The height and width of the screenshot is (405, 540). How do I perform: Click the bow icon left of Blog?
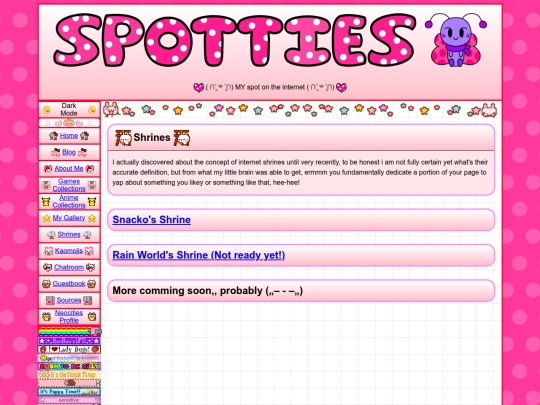click(x=55, y=152)
